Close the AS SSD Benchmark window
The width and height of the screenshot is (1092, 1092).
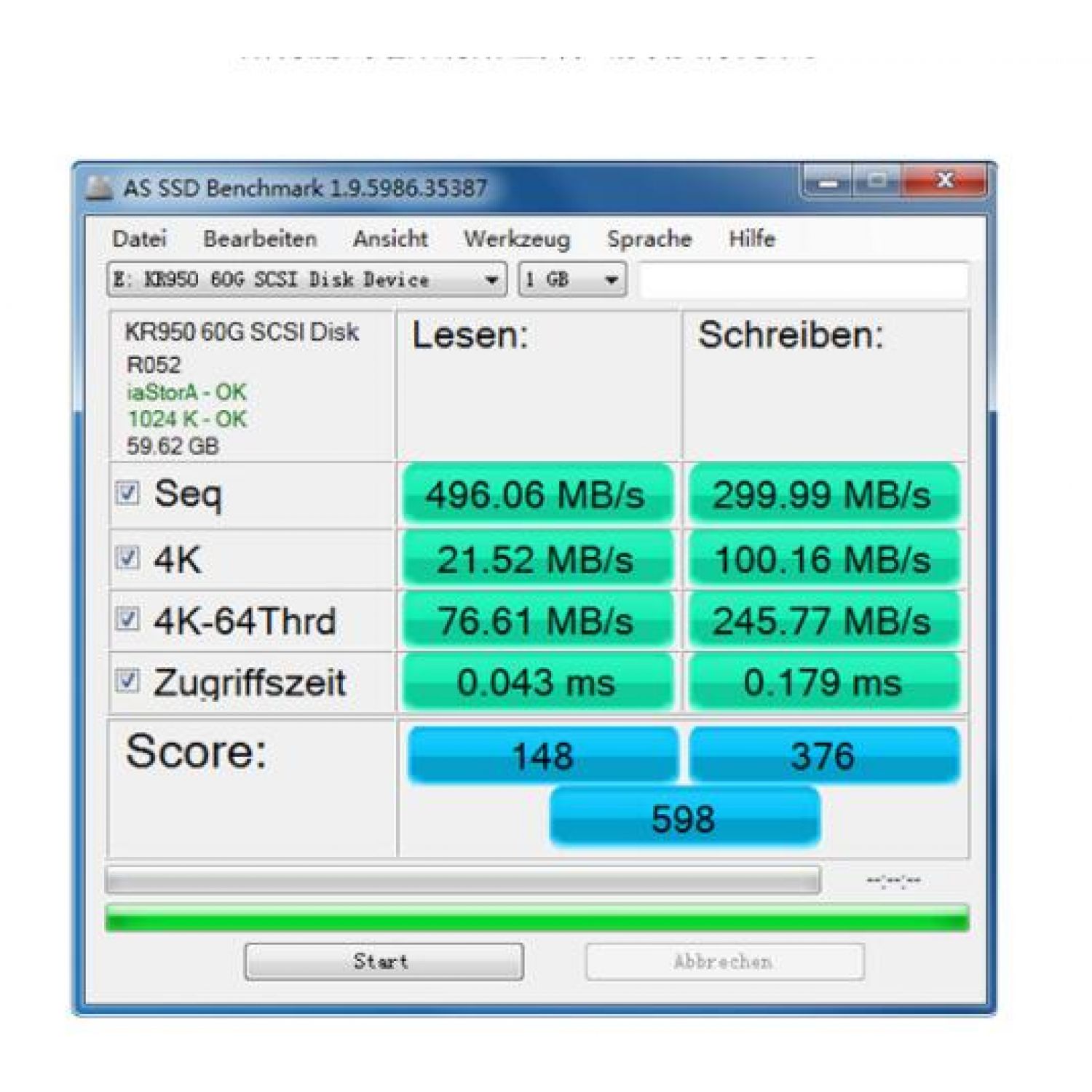[944, 181]
